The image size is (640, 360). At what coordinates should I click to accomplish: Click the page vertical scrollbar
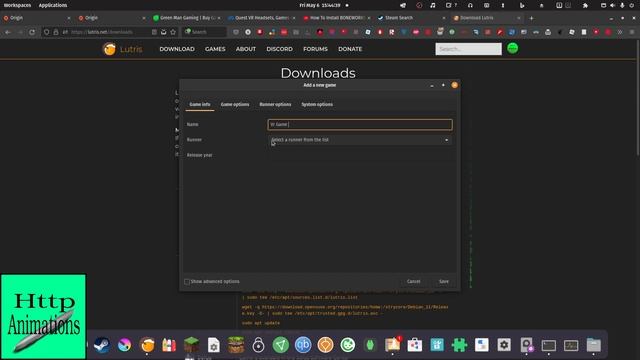pos(638,98)
